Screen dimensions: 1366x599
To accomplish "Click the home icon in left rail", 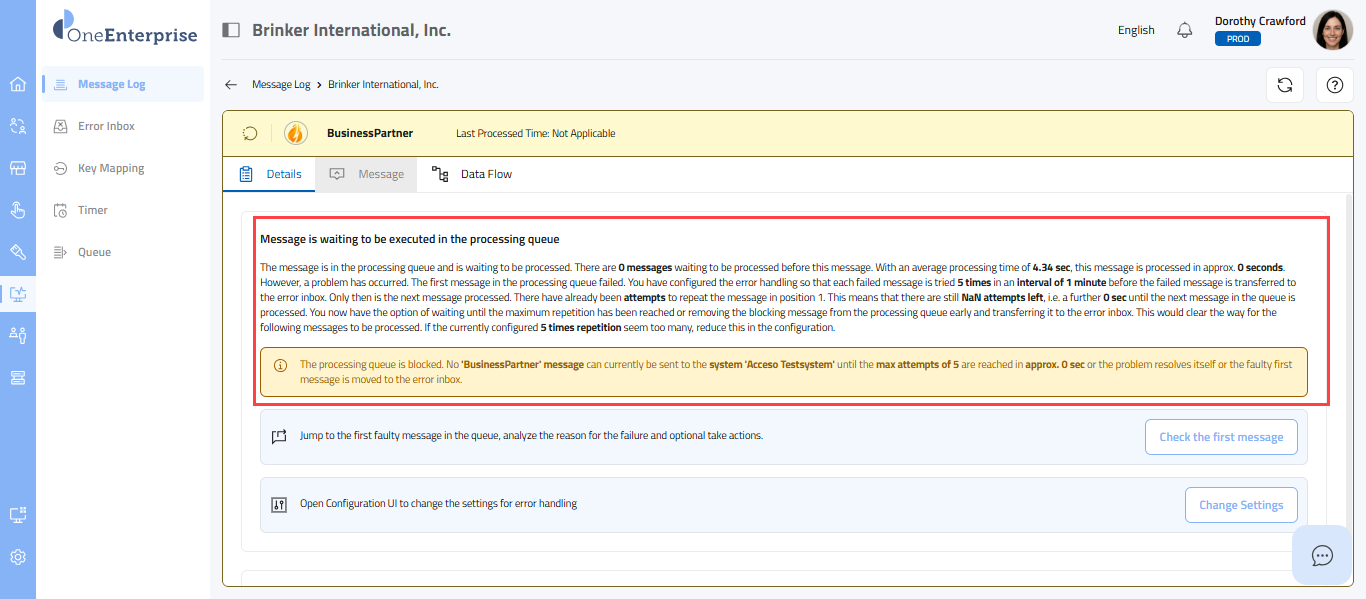I will (x=18, y=84).
